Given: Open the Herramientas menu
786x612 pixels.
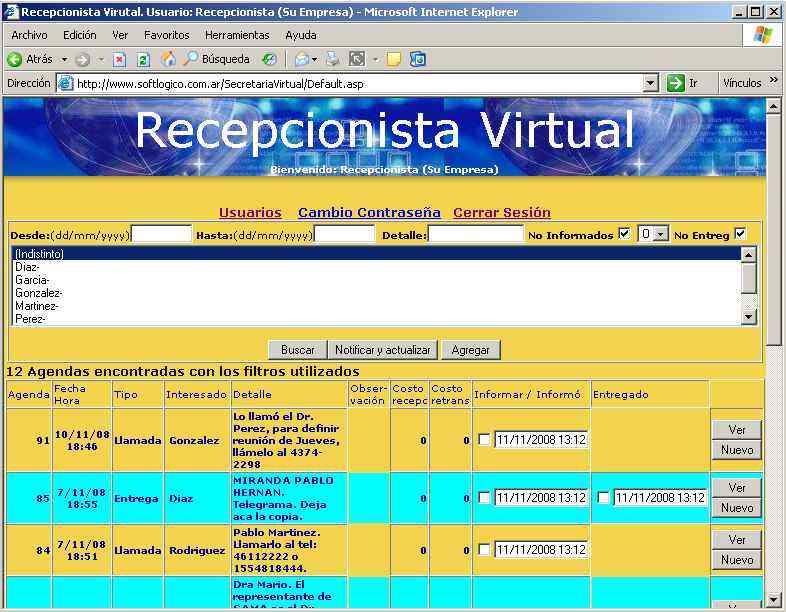Looking at the screenshot, I should [x=237, y=35].
